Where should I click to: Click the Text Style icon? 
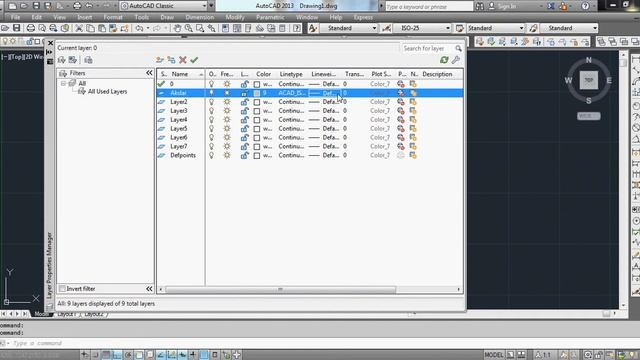313,28
